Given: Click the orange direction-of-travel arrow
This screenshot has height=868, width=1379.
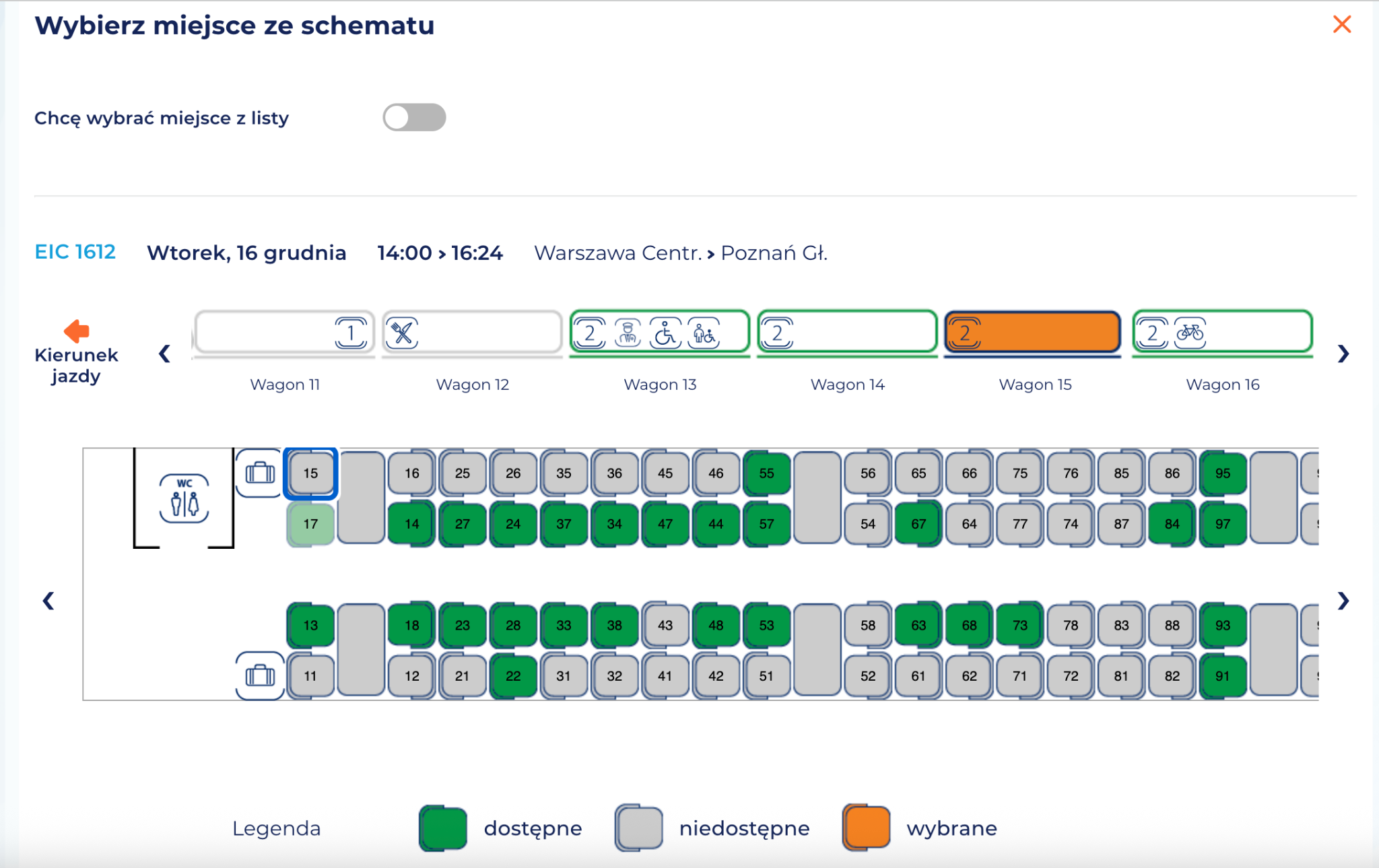Looking at the screenshot, I should click(x=76, y=331).
